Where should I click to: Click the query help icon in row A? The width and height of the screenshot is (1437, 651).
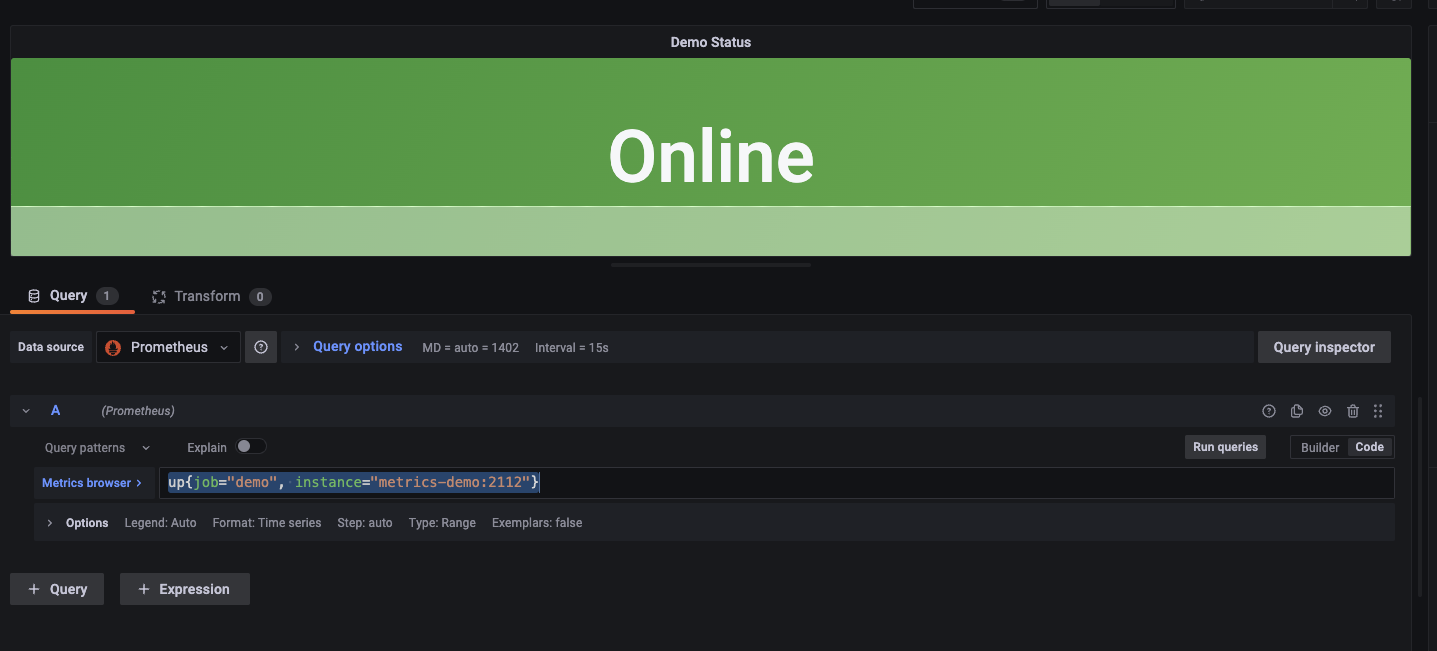[x=1269, y=411]
